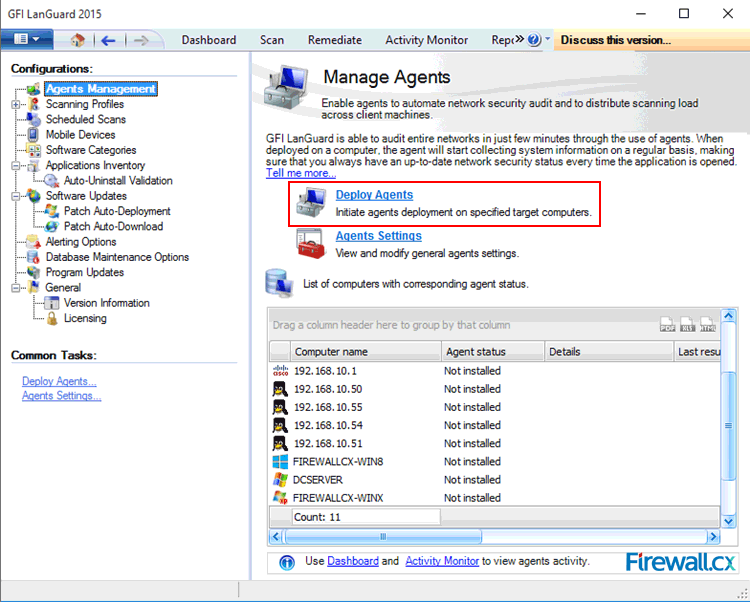Screen dimensions: 750x602
Task: Click the Alerting Options icon
Action: (33, 241)
